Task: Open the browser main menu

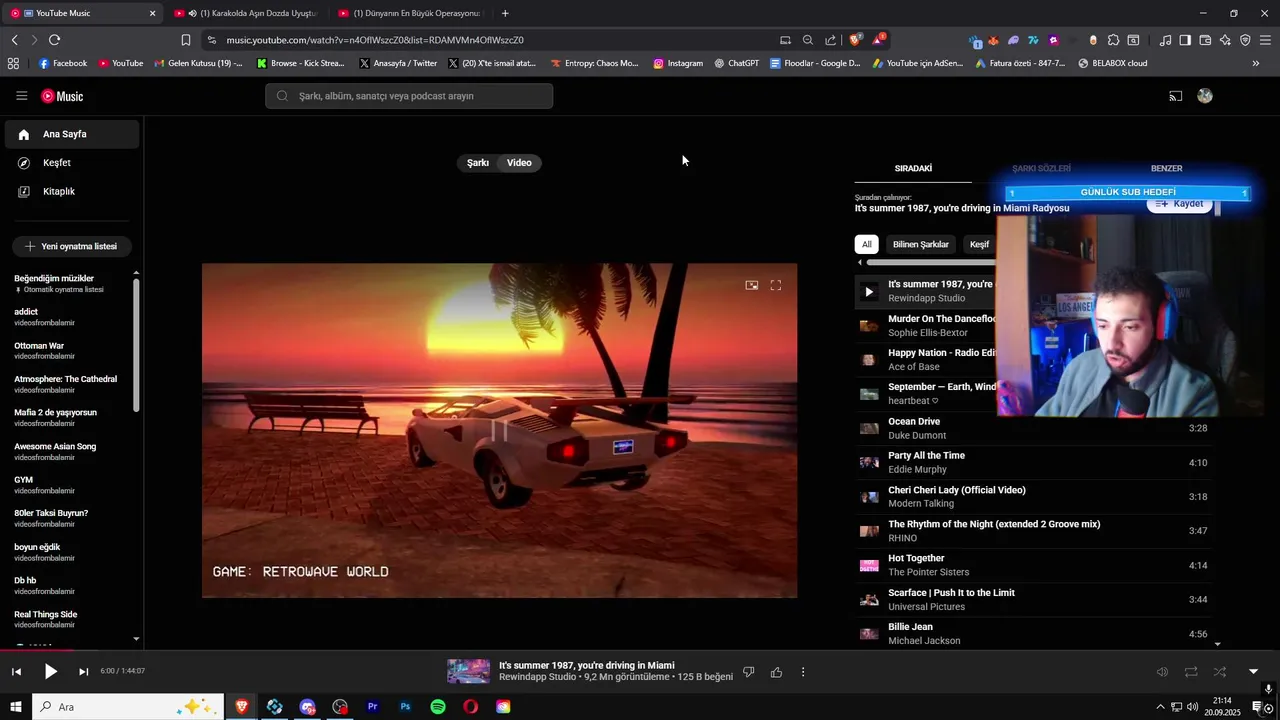Action: (x=1266, y=40)
